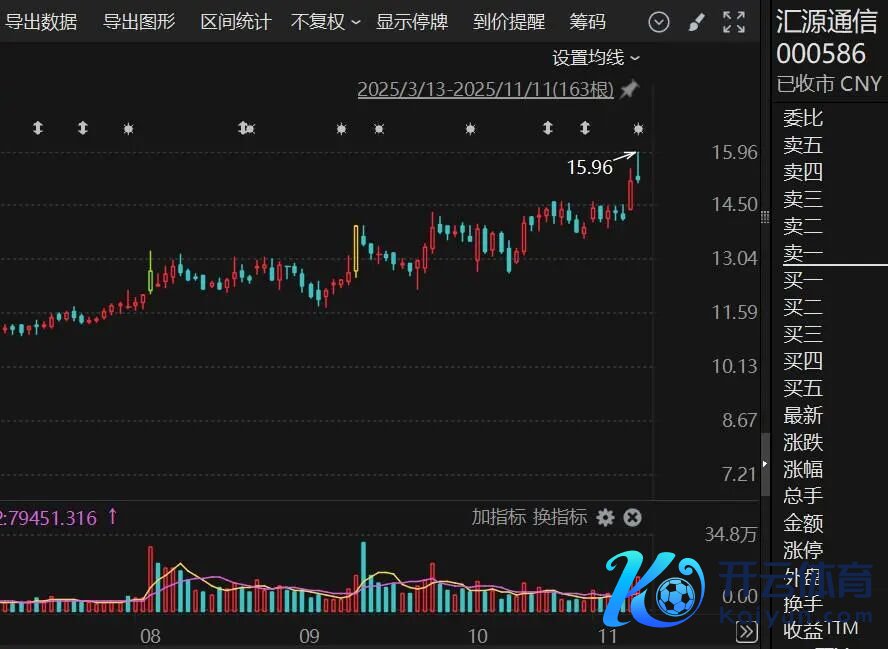Click 换指标 to switch indicator
Viewport: 888px width, 649px height.
coord(560,517)
